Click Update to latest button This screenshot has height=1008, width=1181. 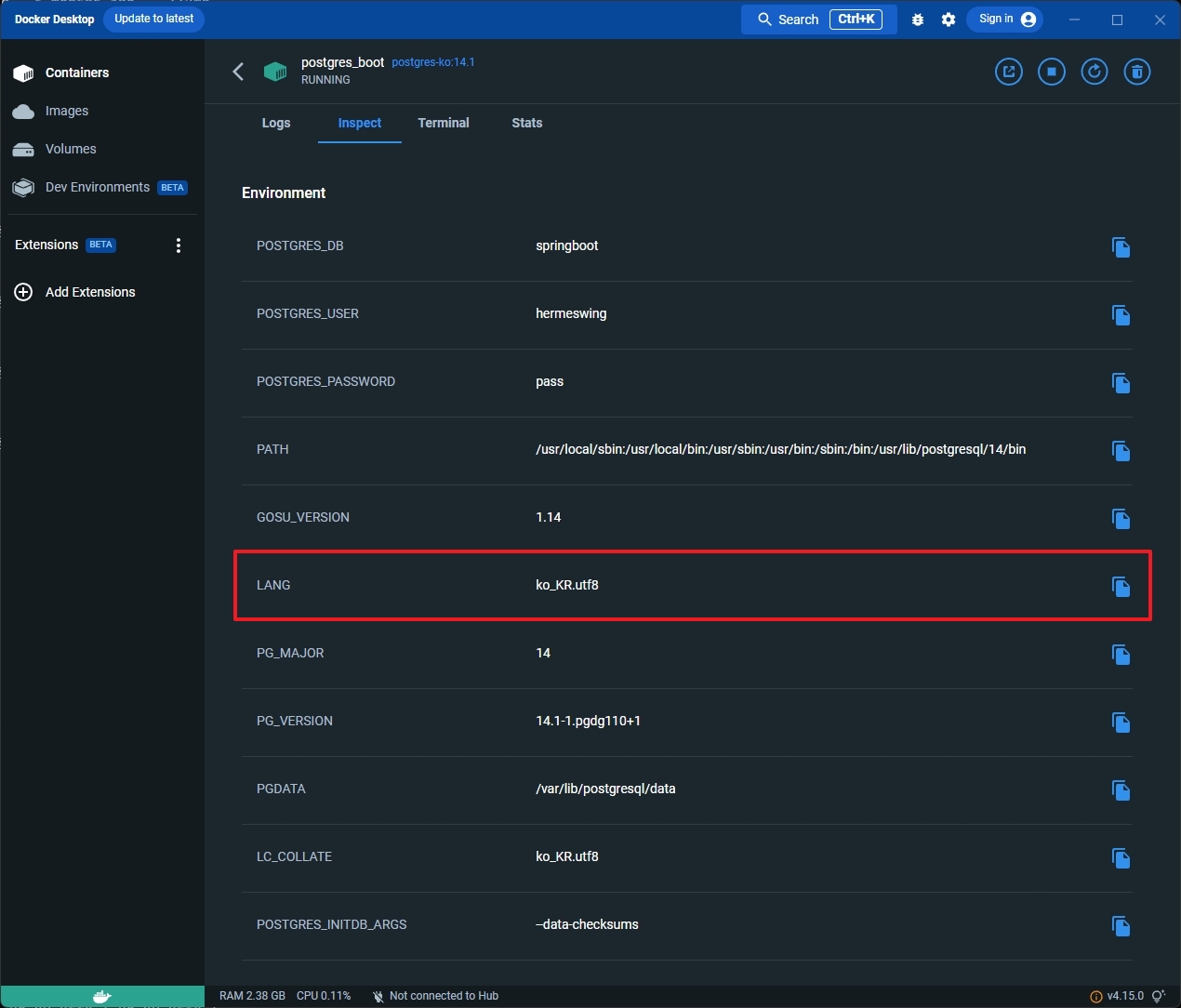(154, 19)
